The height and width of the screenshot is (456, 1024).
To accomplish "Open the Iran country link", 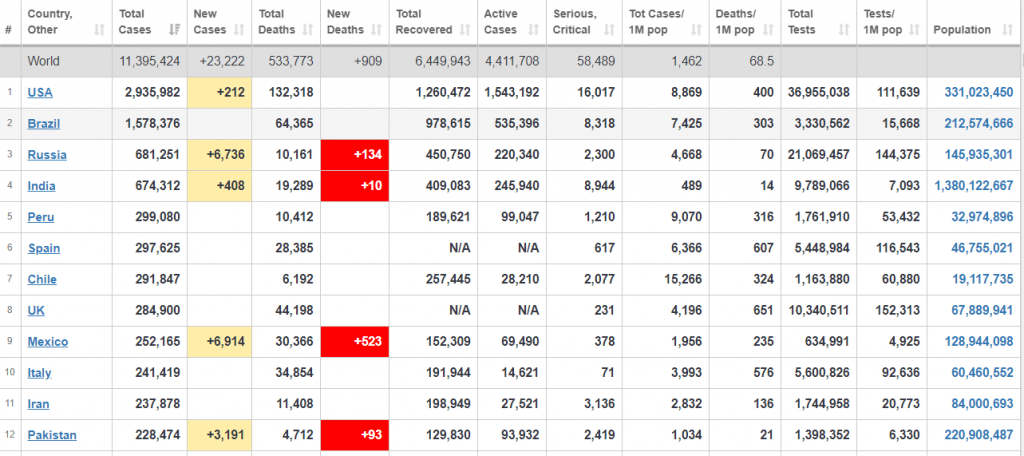I will pos(38,404).
